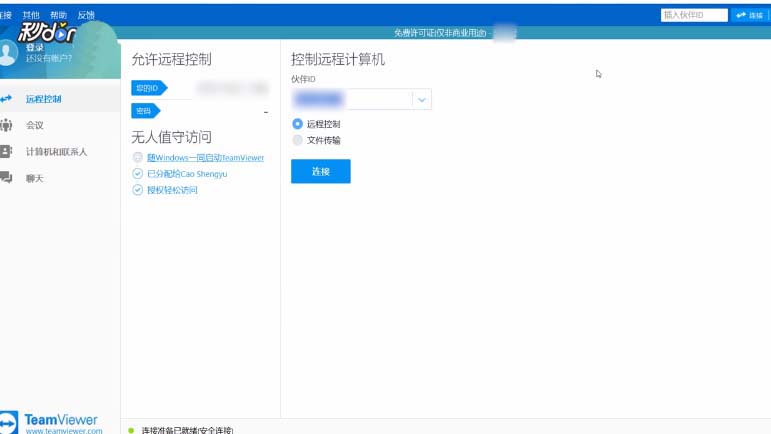This screenshot has width=771, height=434.
Task: Click the 连接准备已就绪(安全连接) status text
Action: 187,430
